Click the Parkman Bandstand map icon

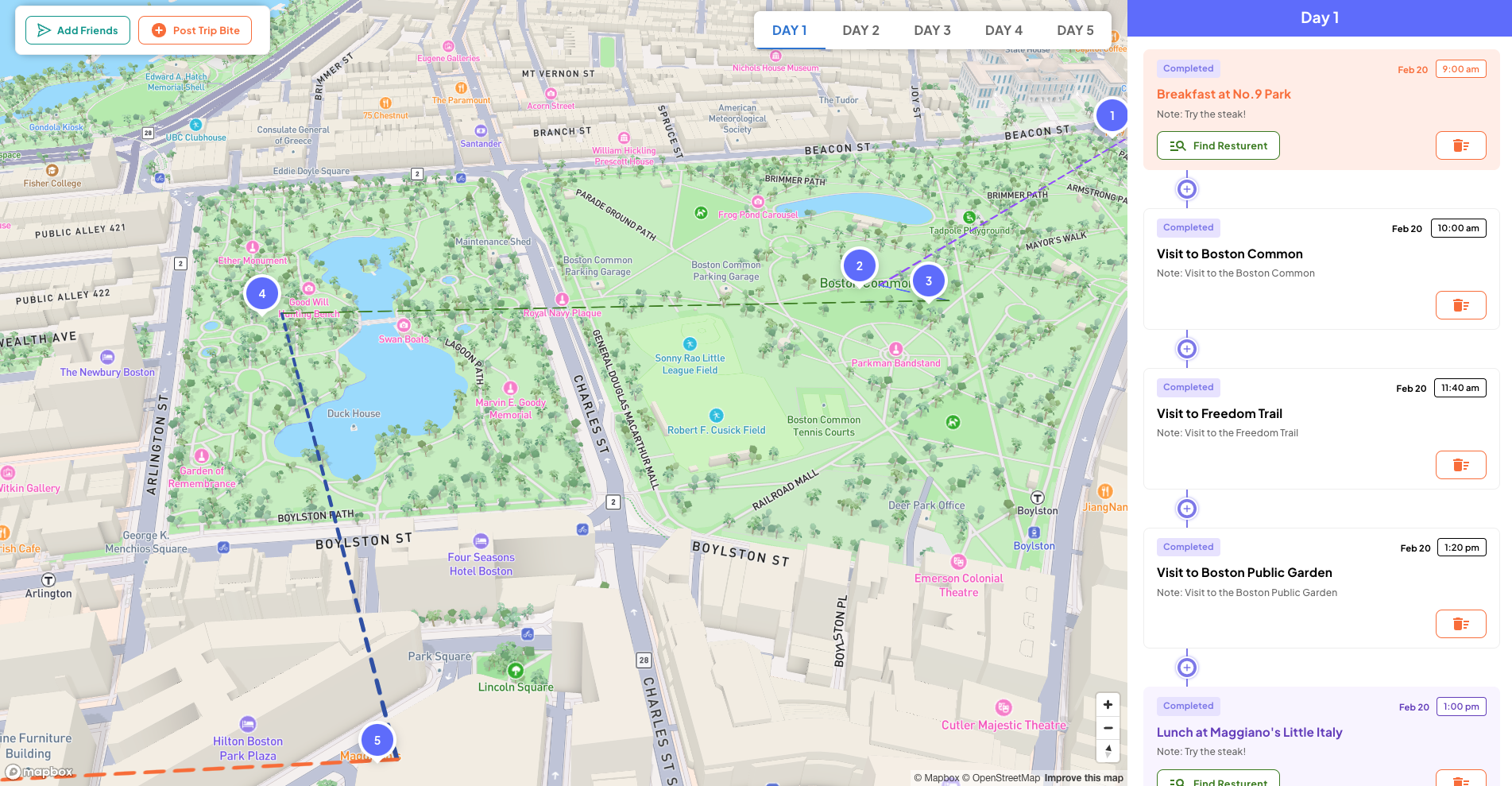895,349
